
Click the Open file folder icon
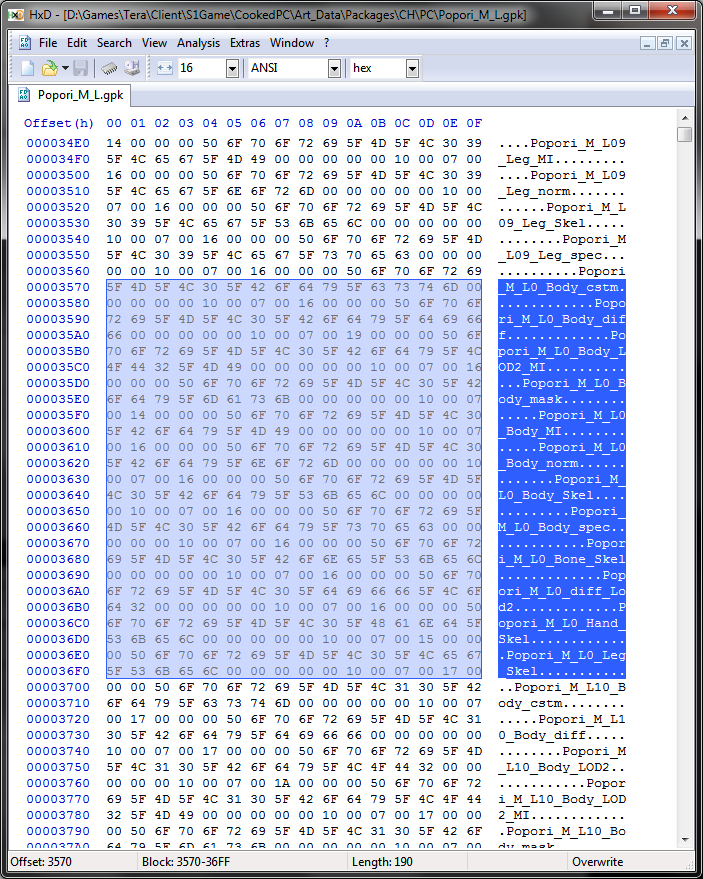tap(49, 68)
